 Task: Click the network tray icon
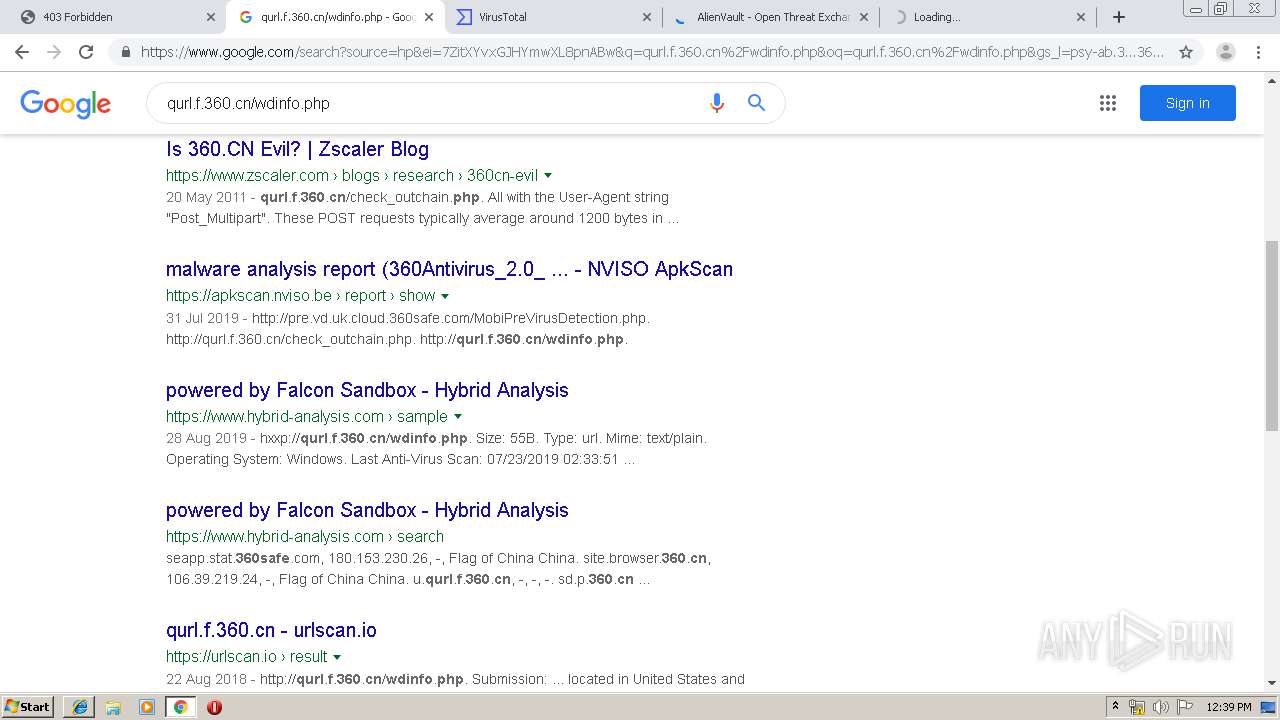[1137, 707]
